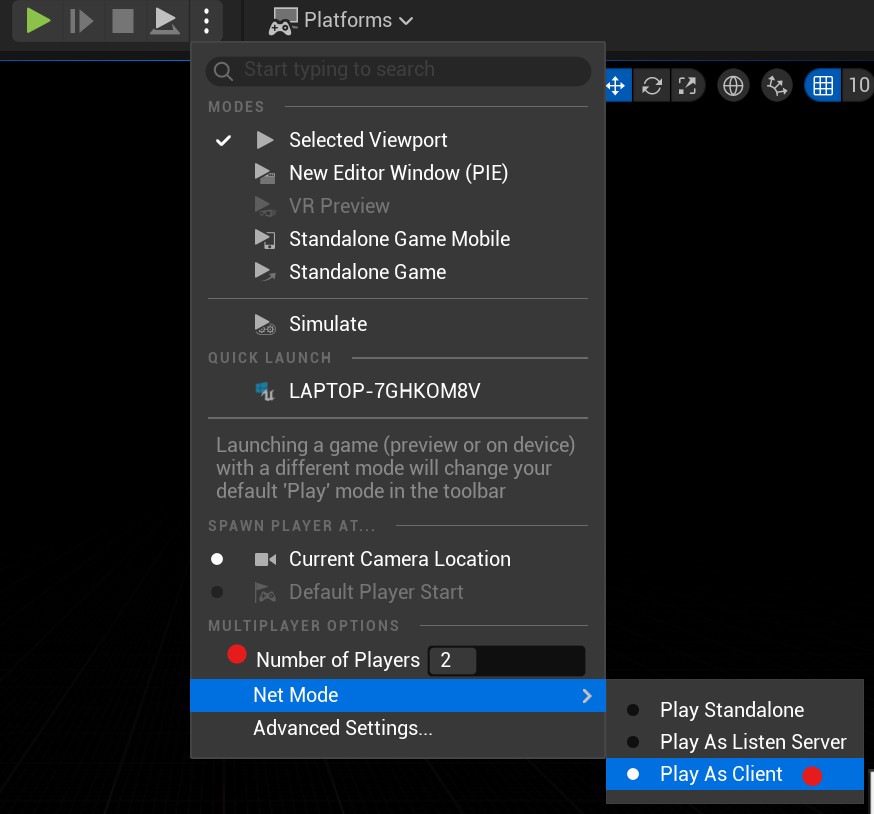The height and width of the screenshot is (814, 874).
Task: Activate the rotate tool icon
Action: [x=652, y=86]
